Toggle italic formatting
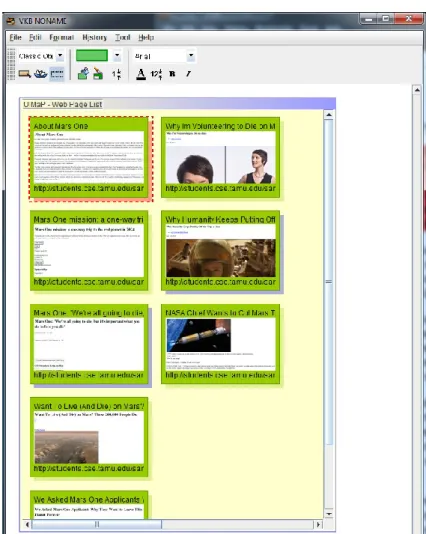This screenshot has height=534, width=426. click(x=188, y=74)
